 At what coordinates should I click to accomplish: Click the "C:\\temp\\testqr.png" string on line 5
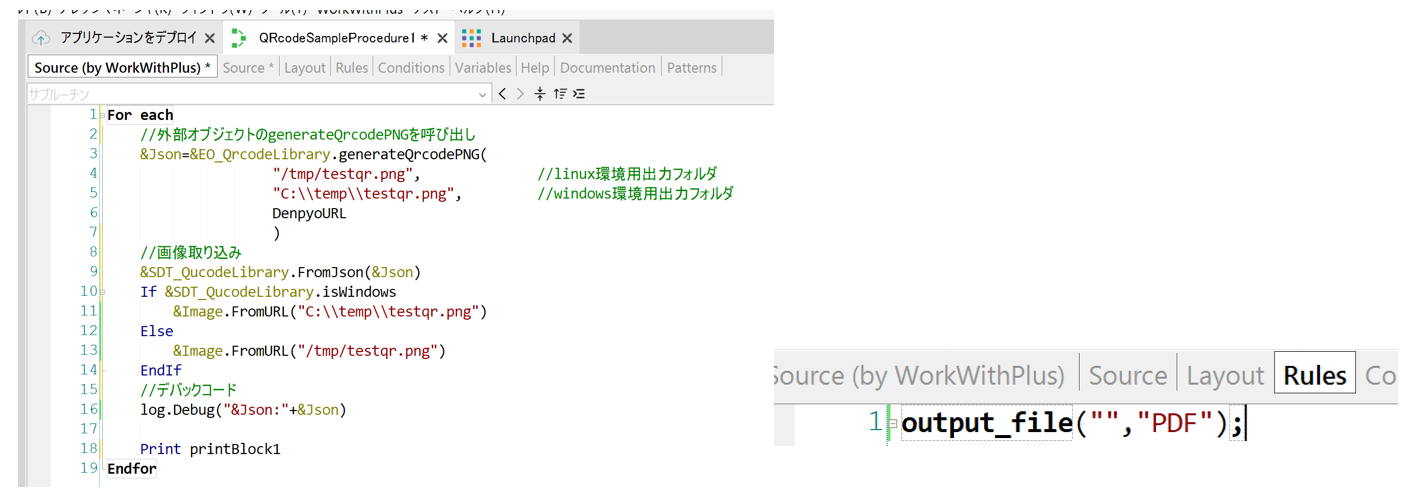365,193
